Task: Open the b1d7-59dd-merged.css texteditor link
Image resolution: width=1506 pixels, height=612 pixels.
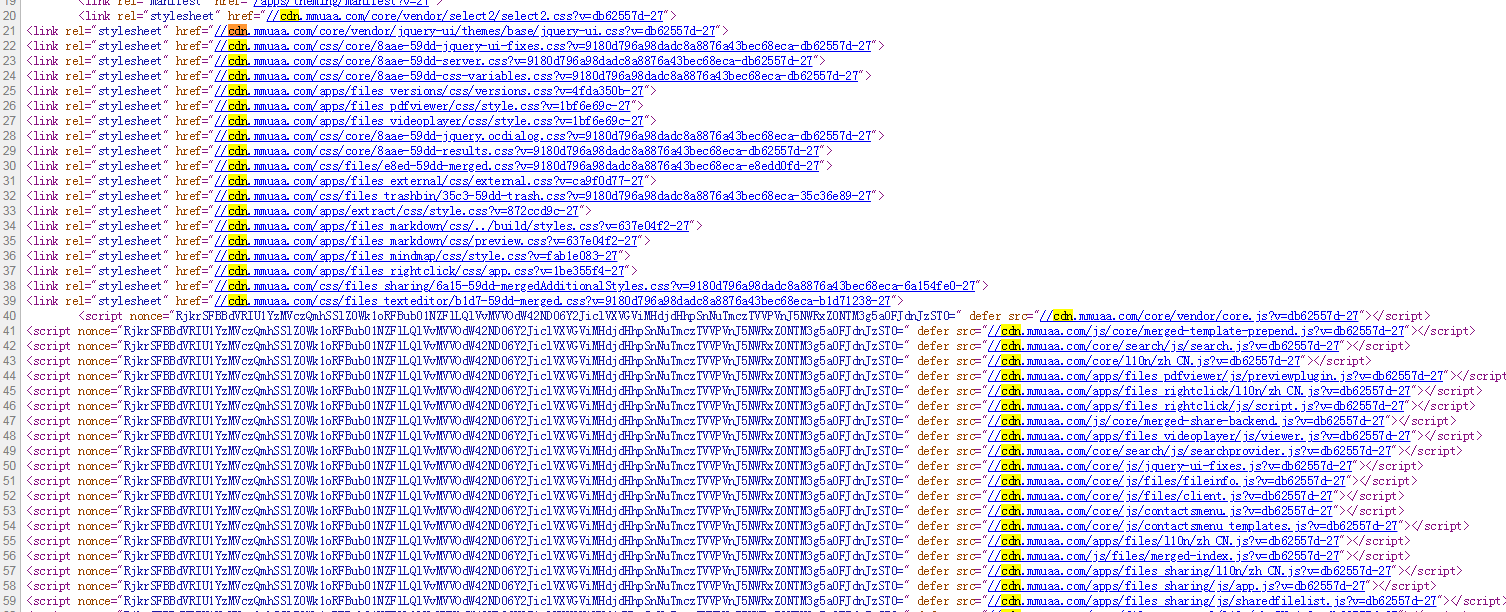Action: click(x=553, y=301)
